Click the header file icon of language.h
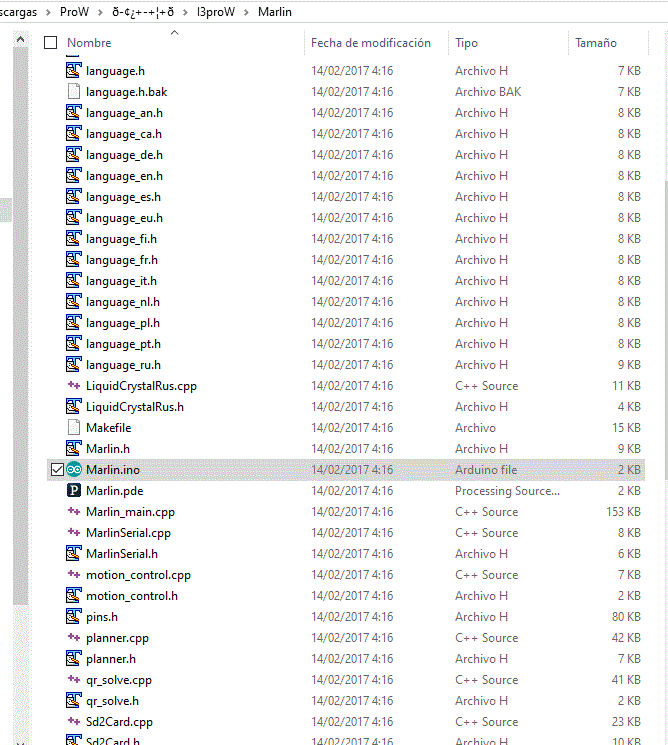Viewport: 668px width, 745px height. point(73,71)
